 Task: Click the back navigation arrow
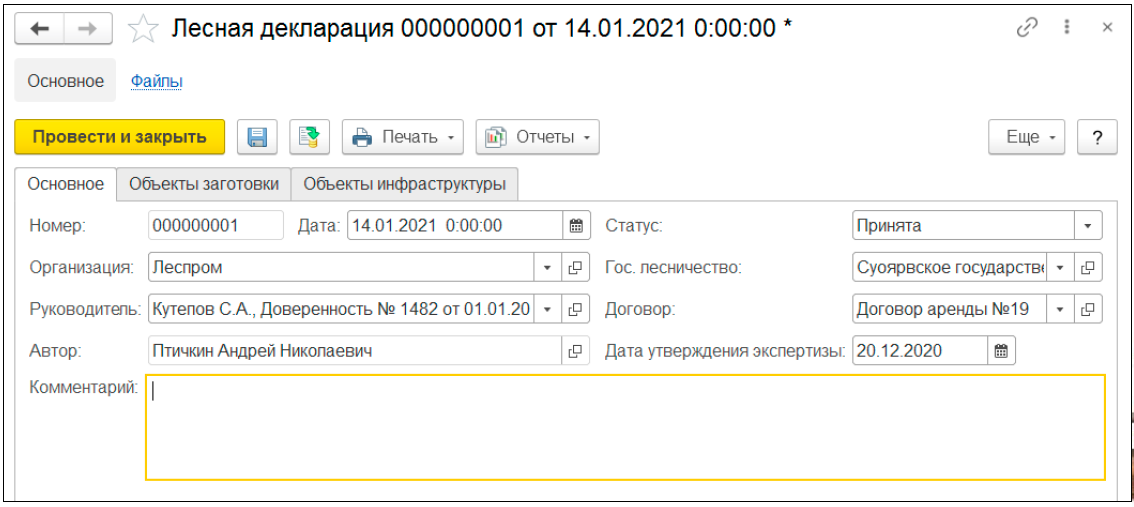pyautogui.click(x=40, y=29)
